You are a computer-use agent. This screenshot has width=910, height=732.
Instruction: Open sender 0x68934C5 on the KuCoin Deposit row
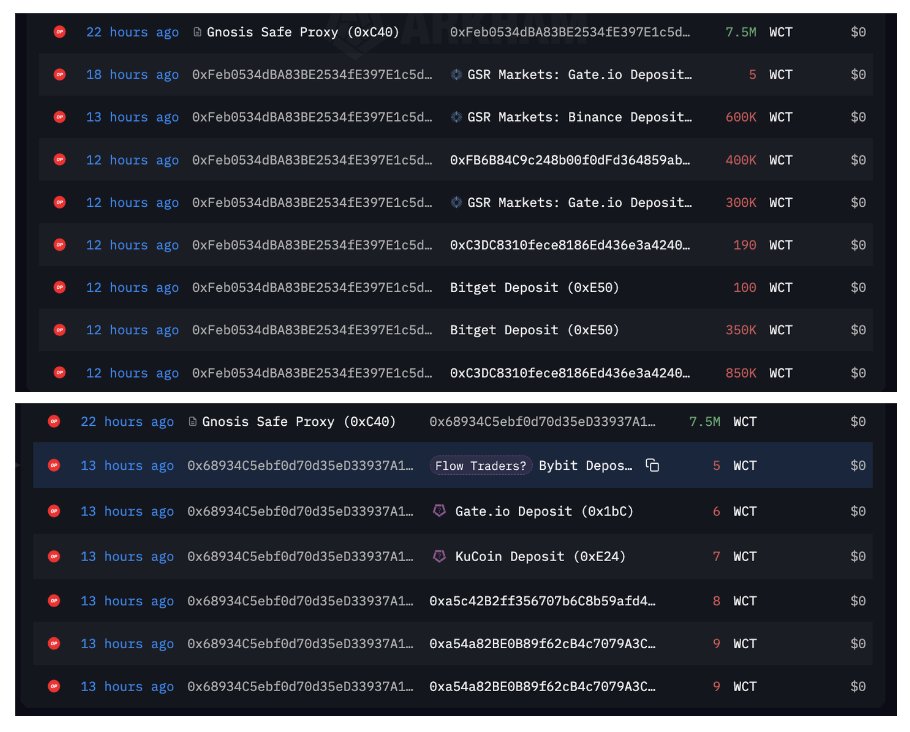tap(300, 556)
